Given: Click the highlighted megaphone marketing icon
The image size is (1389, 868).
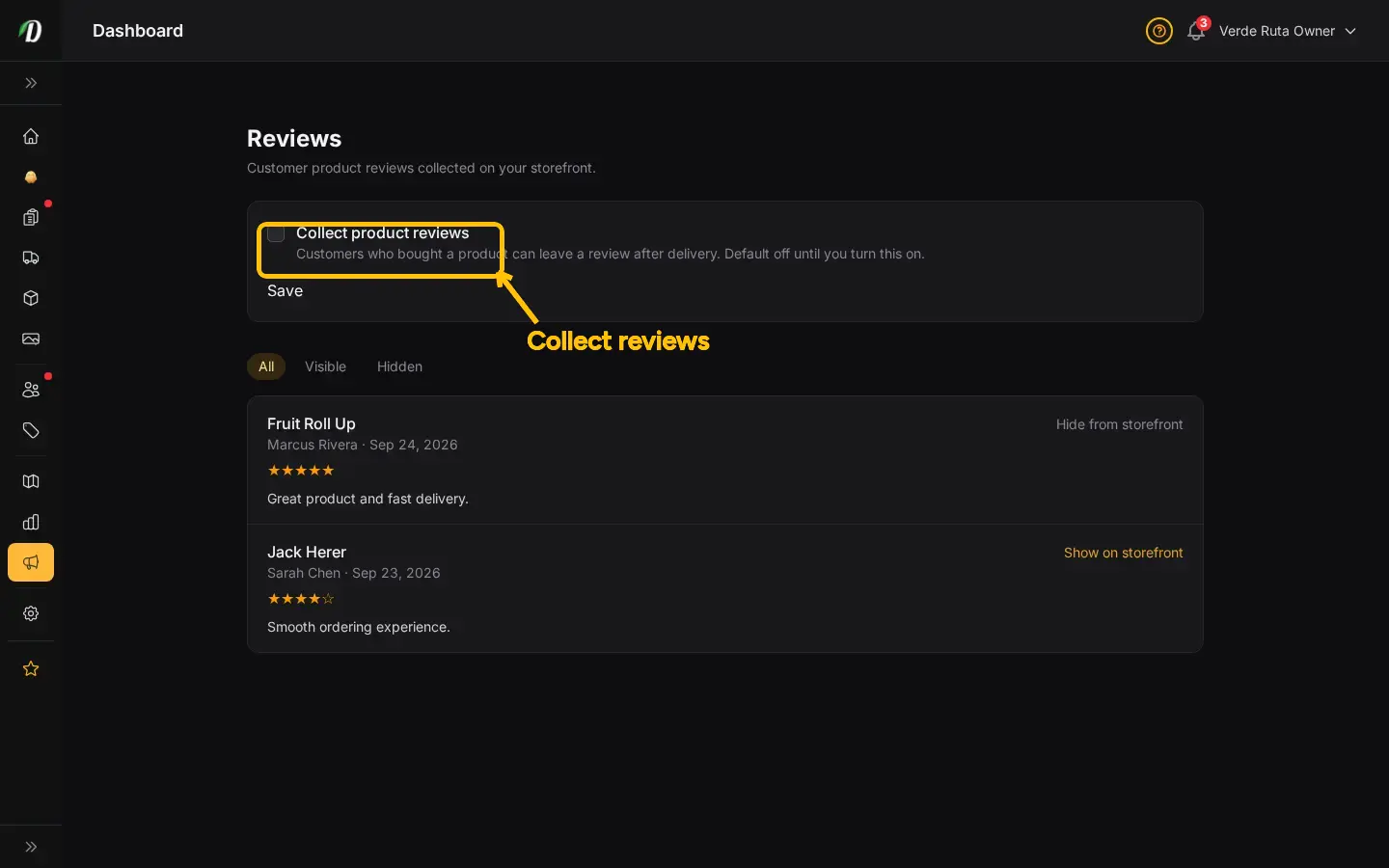Looking at the screenshot, I should 31,562.
